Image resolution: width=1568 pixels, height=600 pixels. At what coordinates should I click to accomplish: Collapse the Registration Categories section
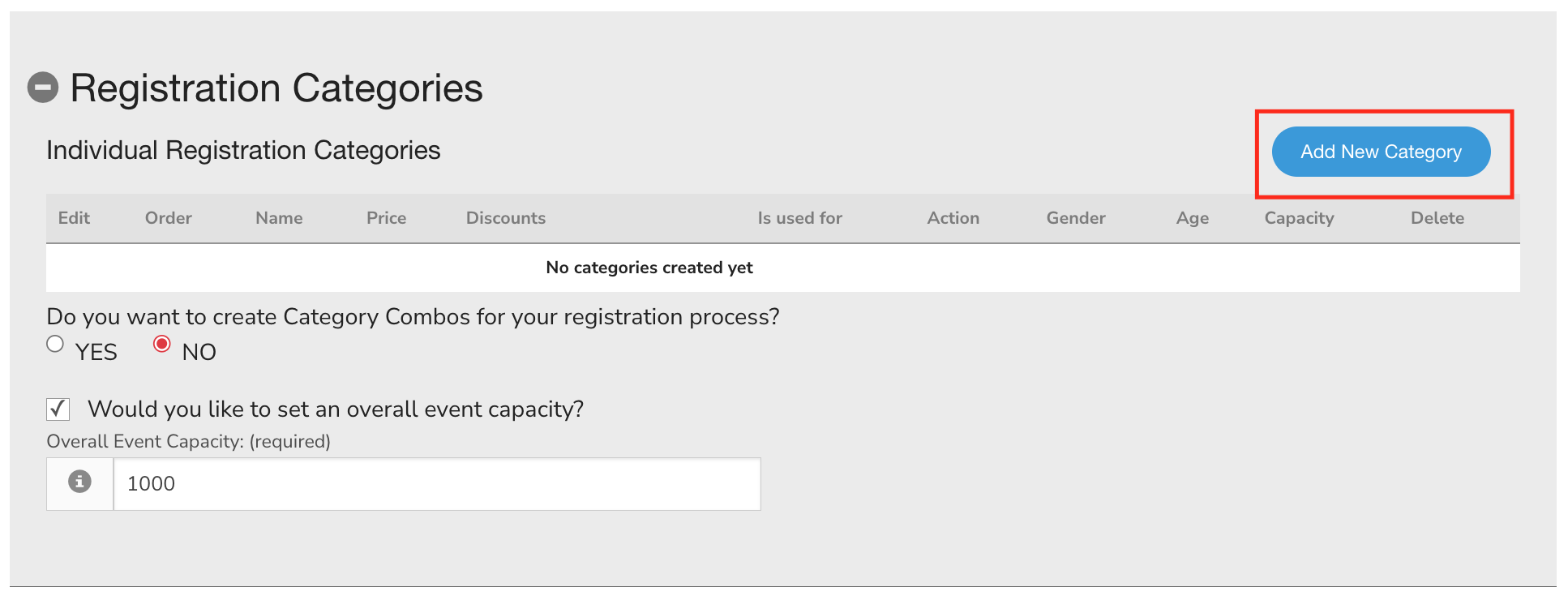(x=43, y=88)
